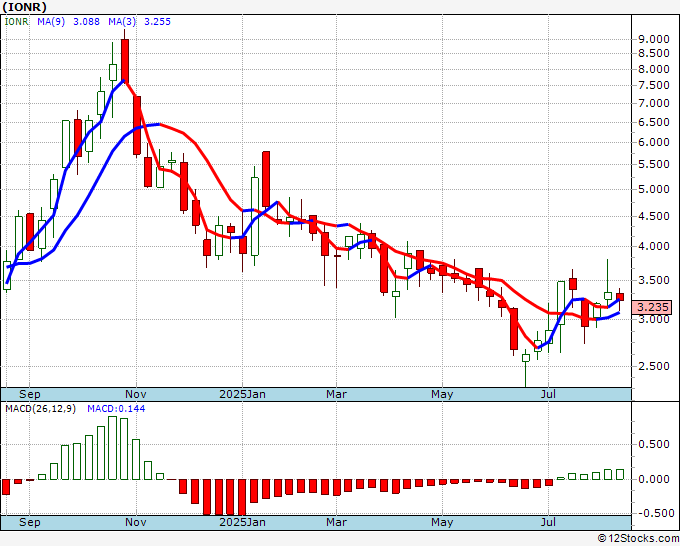Click the Sep label on price chart axis
Viewport: 680px width, 546px height.
pos(29,394)
